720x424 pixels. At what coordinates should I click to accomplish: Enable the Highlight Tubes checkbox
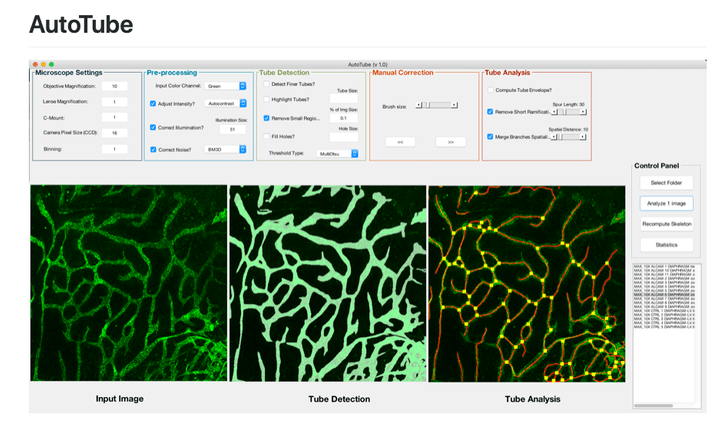click(266, 99)
